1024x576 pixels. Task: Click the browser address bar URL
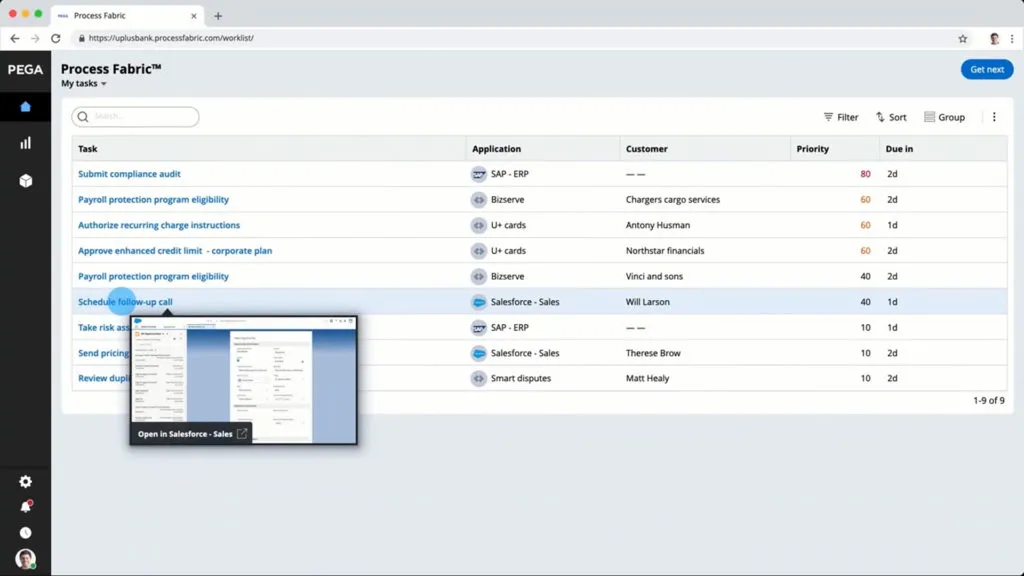tap(171, 39)
